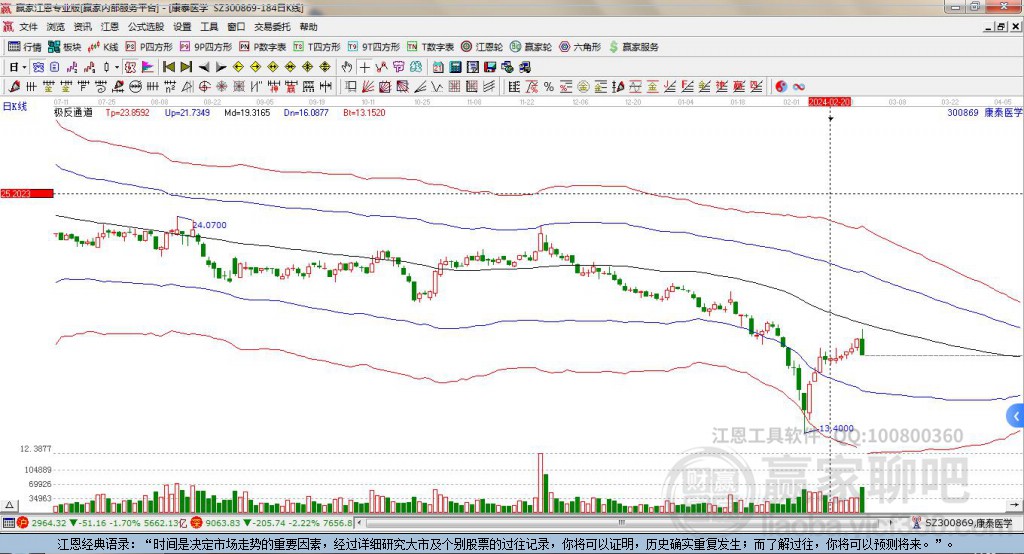Open the 9P四方形 tool
This screenshot has width=1024, height=554.
206,47
